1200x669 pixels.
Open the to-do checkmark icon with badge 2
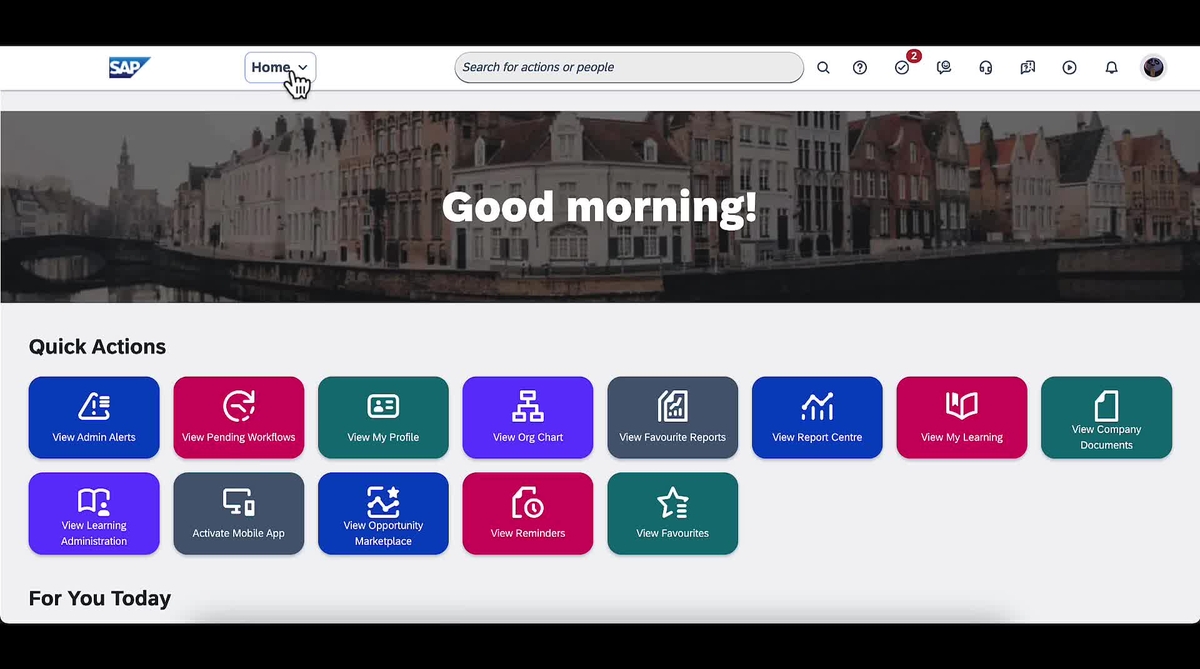click(x=903, y=67)
